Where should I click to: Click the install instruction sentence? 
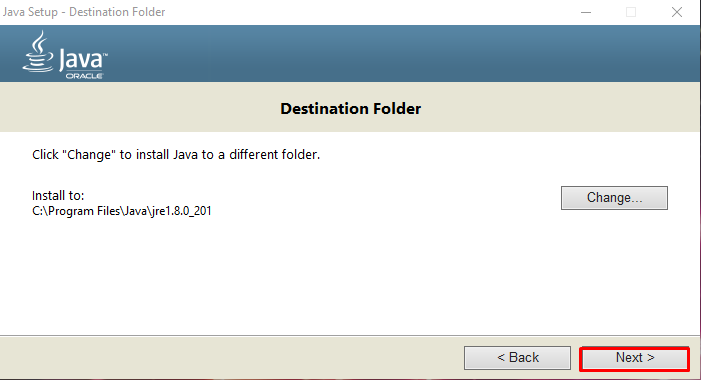pos(176,155)
